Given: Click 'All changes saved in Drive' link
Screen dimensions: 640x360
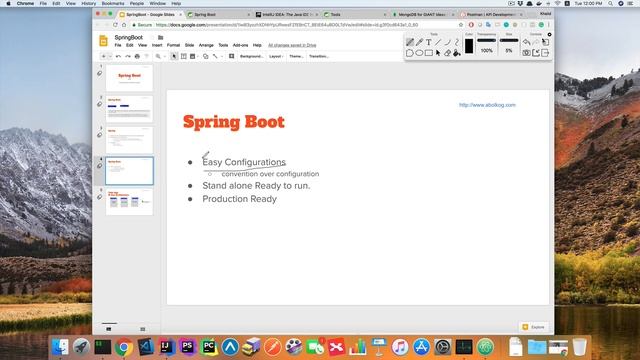Looking at the screenshot, I should point(292,45).
